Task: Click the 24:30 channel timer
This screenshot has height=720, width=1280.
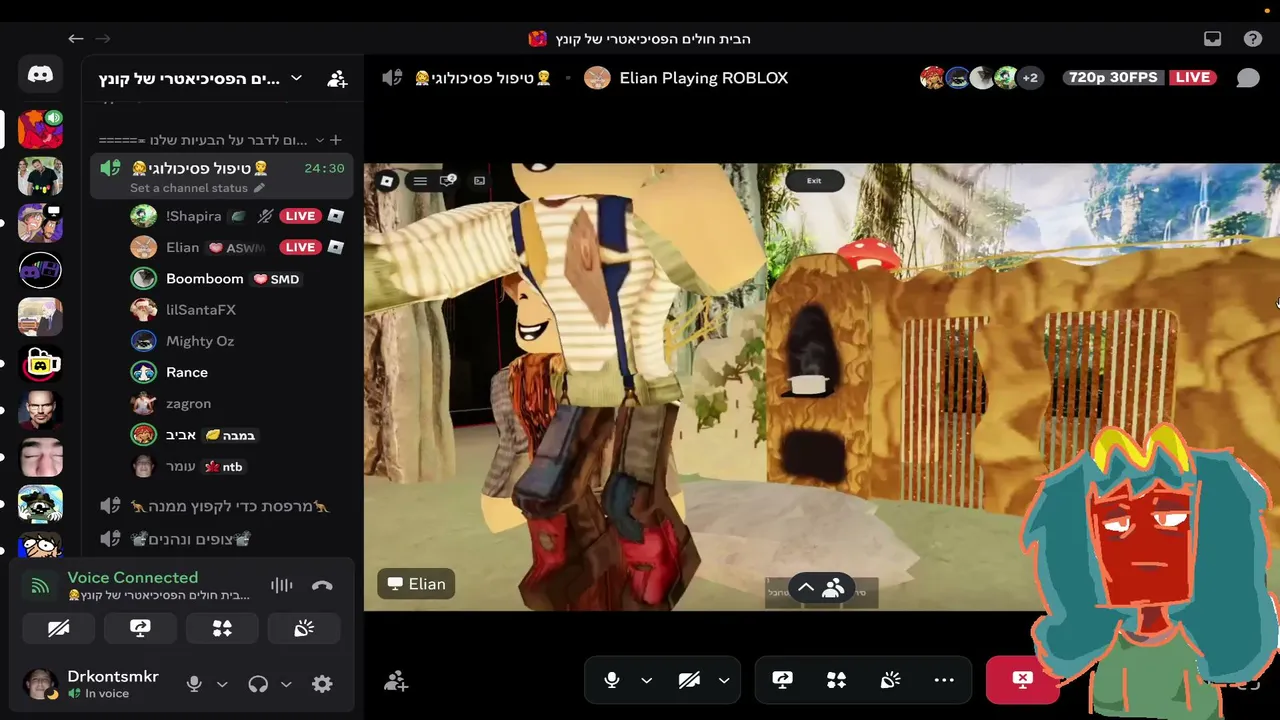Action: pyautogui.click(x=324, y=169)
